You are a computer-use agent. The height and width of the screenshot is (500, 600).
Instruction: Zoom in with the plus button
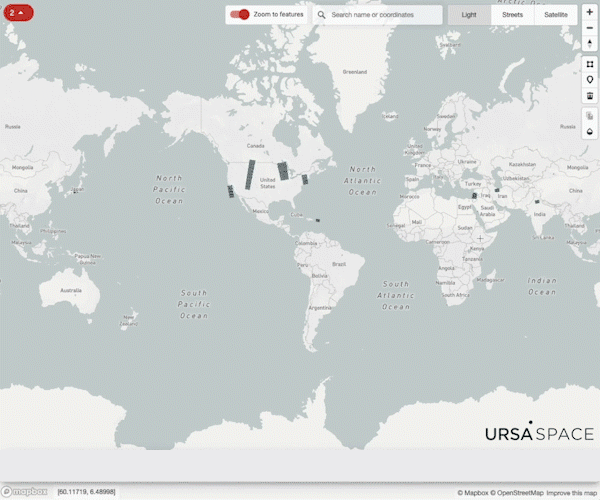pos(589,12)
